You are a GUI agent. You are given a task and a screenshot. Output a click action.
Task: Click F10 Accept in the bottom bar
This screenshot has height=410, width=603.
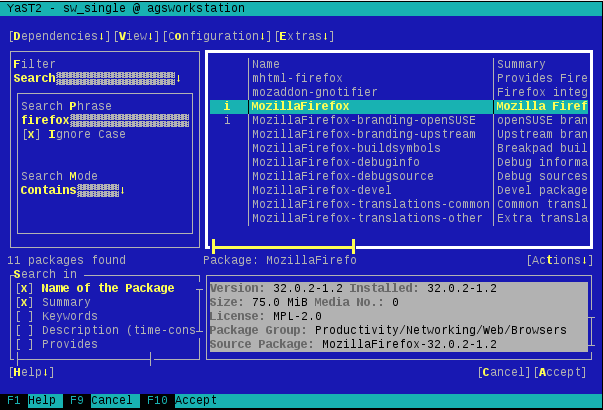point(182,400)
